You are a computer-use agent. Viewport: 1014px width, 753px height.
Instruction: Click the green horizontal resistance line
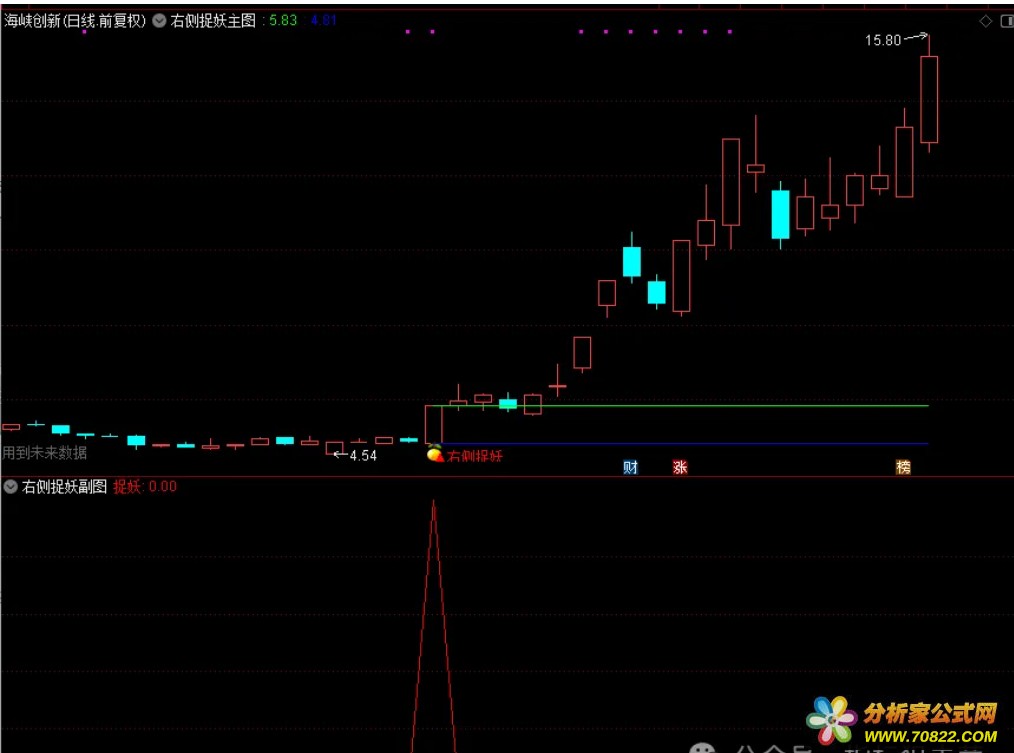tap(685, 406)
